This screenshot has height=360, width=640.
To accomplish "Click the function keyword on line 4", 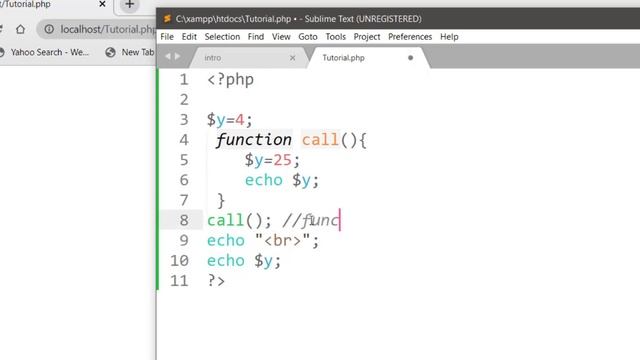I will [x=253, y=140].
